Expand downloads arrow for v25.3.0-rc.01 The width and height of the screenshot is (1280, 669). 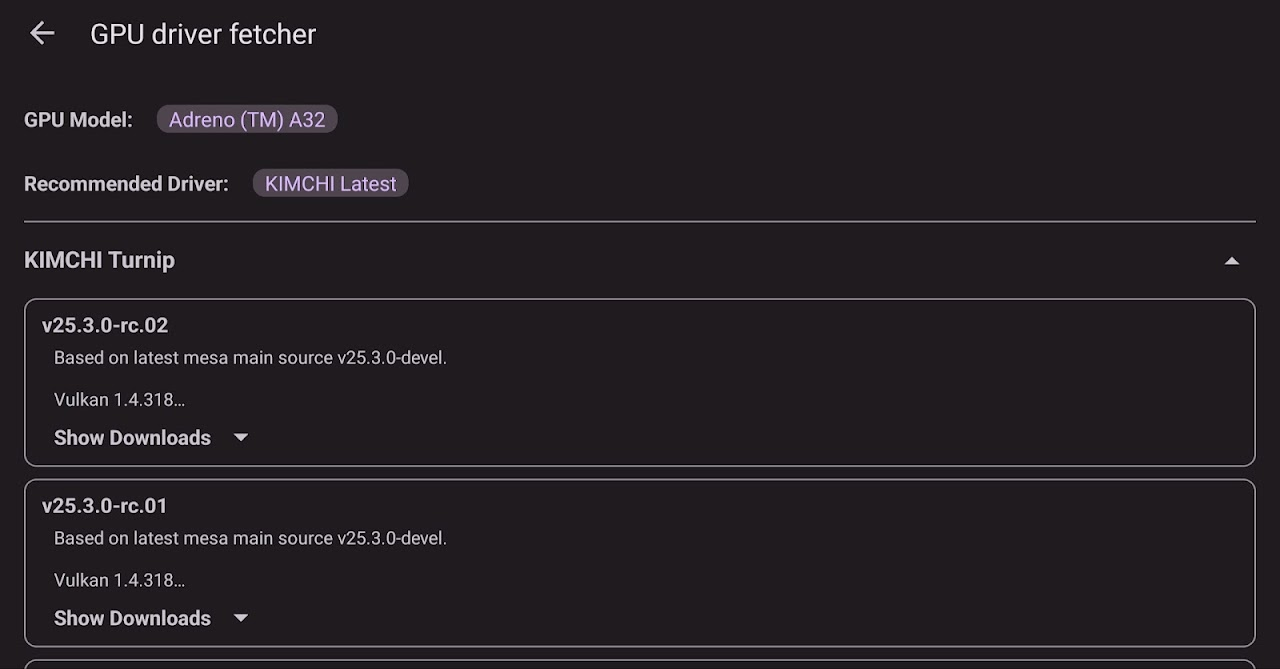coord(240,618)
